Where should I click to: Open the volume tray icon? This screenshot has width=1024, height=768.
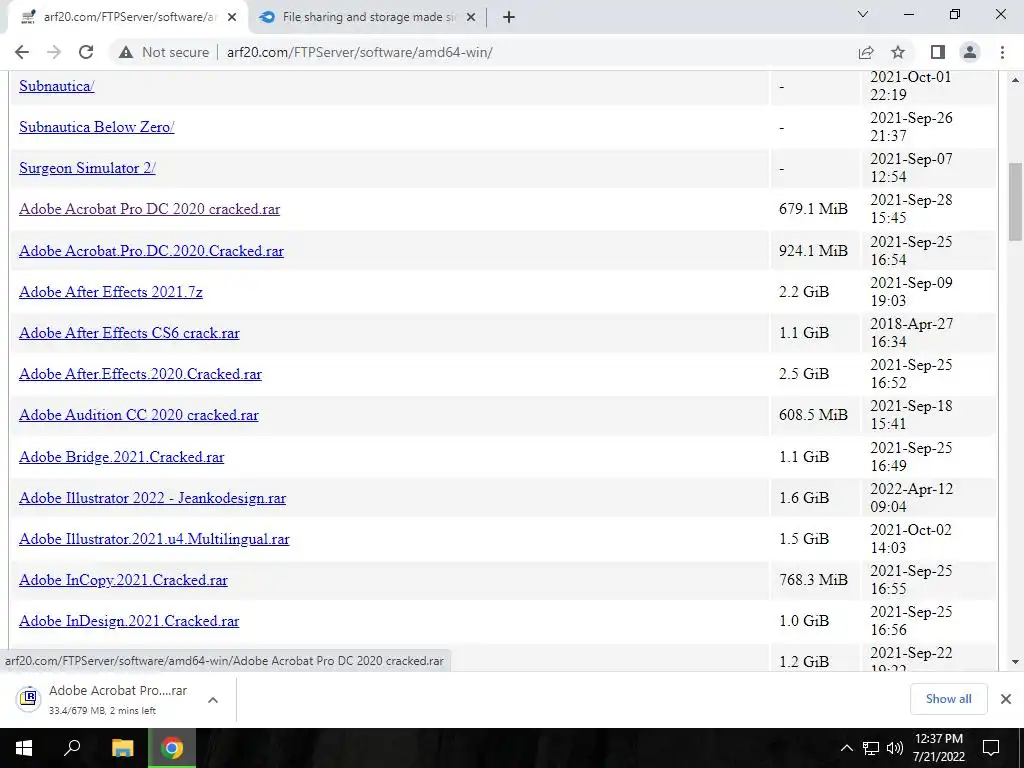coord(895,748)
